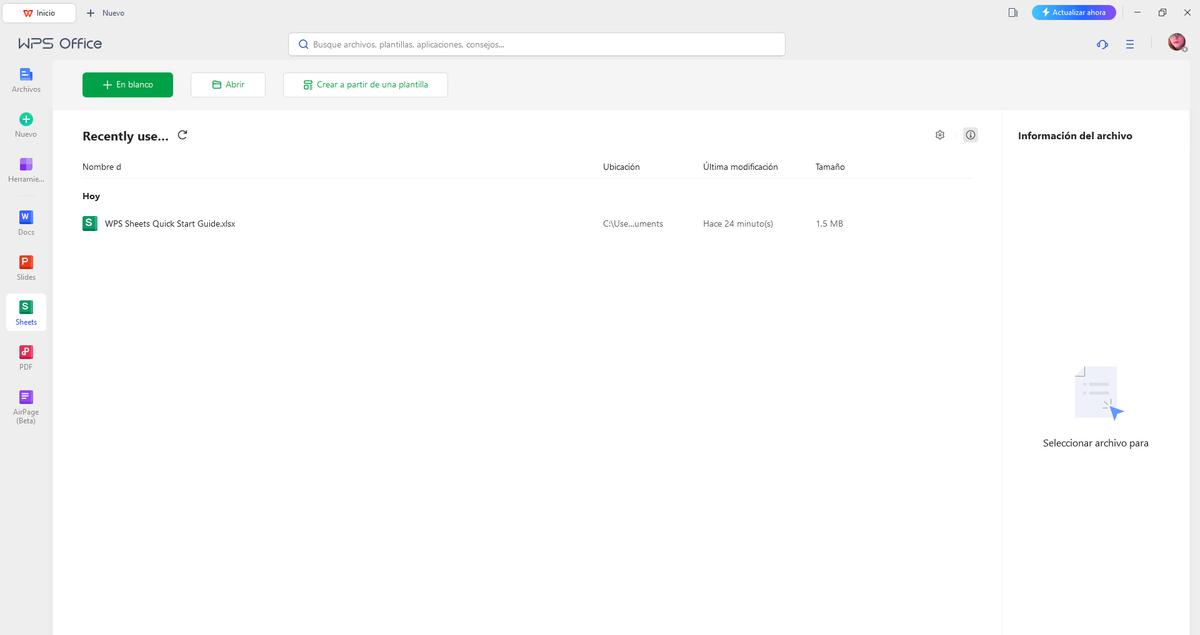
Task: Click the Nuevo green plus sidebar icon
Action: 26,124
